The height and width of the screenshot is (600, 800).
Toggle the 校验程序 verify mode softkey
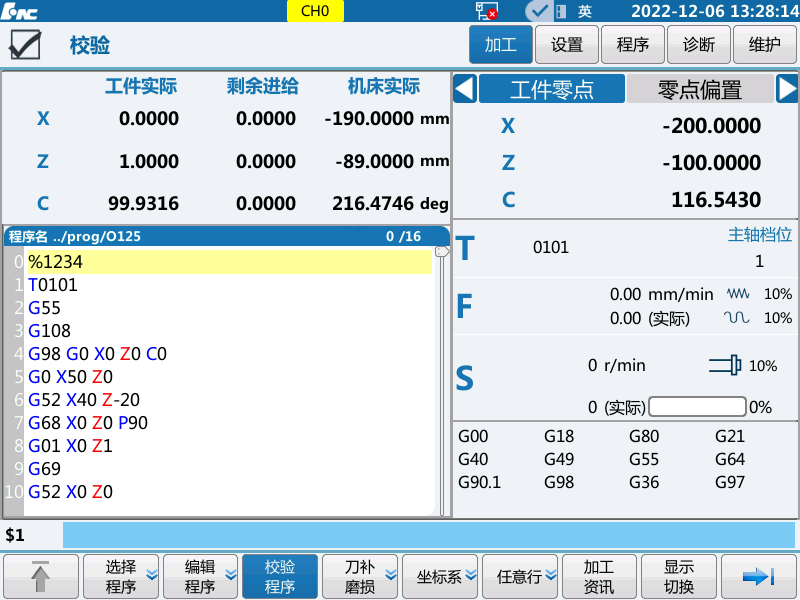(280, 577)
